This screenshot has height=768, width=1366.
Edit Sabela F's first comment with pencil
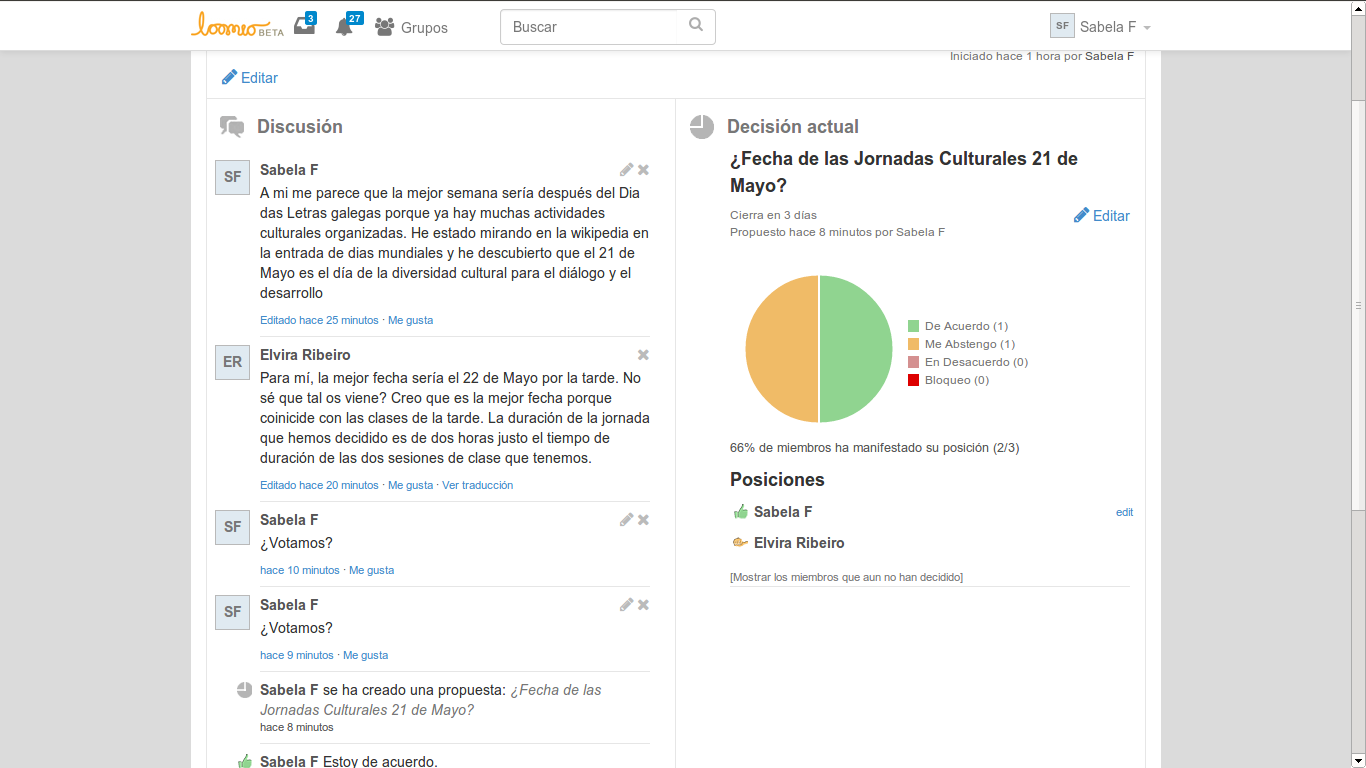click(626, 170)
